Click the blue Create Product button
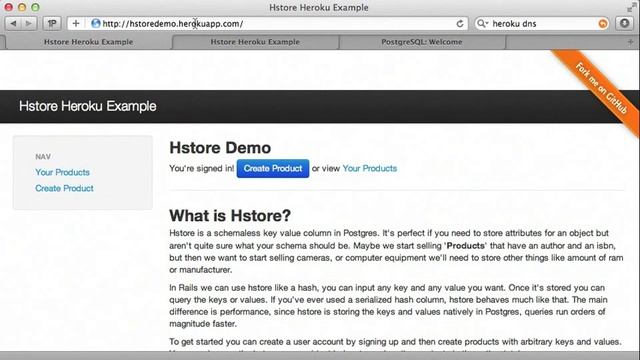The height and width of the screenshot is (360, 640). tap(273, 169)
